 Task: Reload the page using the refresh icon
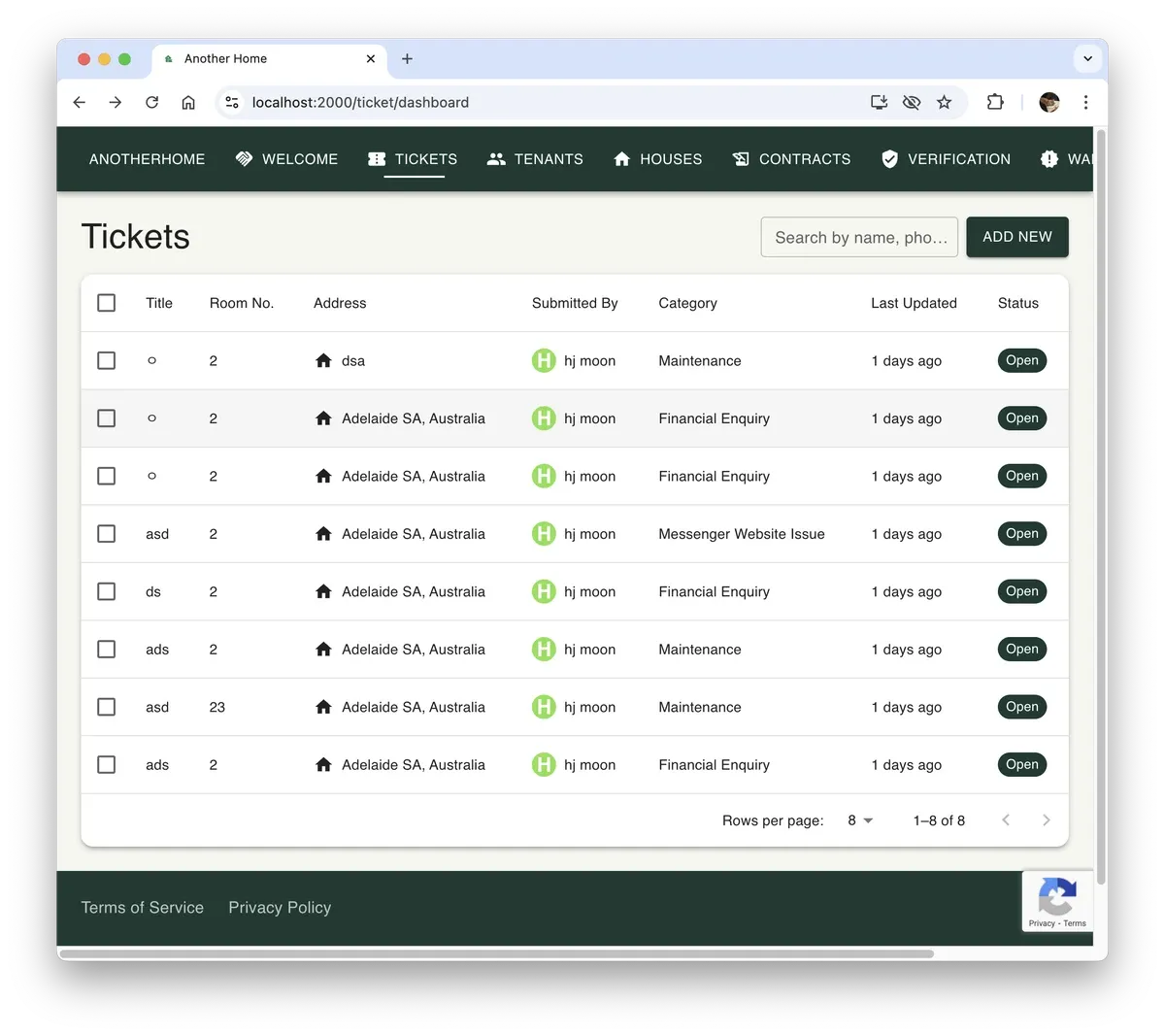[151, 102]
